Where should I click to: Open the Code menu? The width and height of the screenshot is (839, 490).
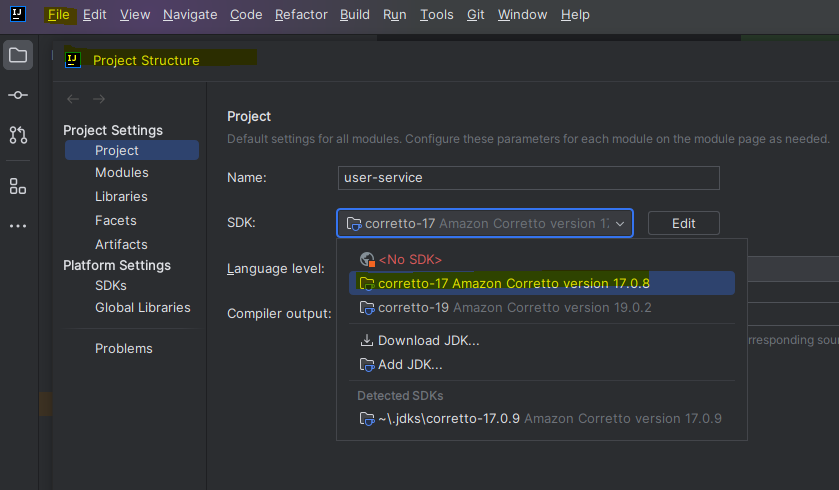point(246,14)
